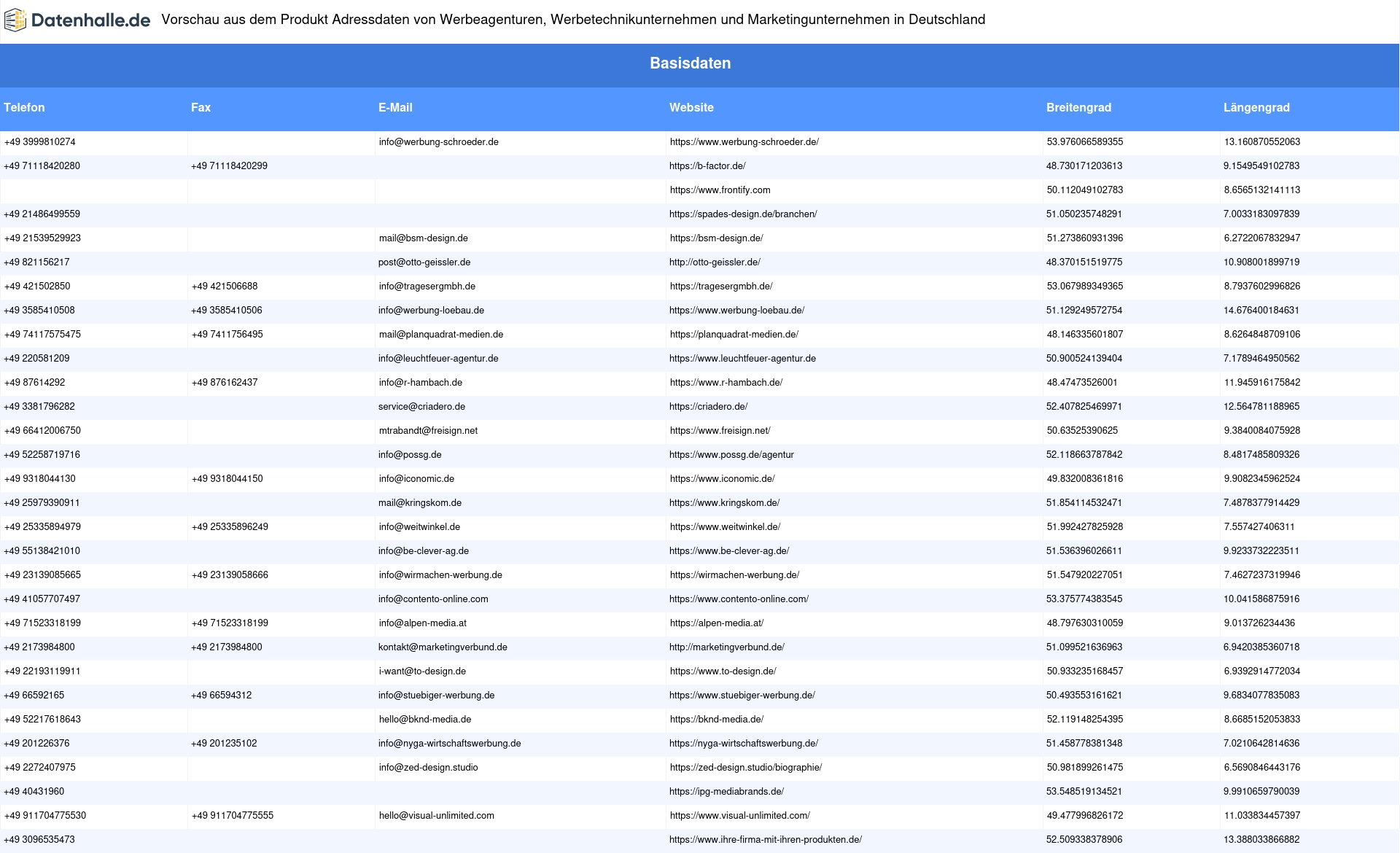Click phone number +49 41057707497
Viewport: 1400px width, 853px height.
point(42,599)
